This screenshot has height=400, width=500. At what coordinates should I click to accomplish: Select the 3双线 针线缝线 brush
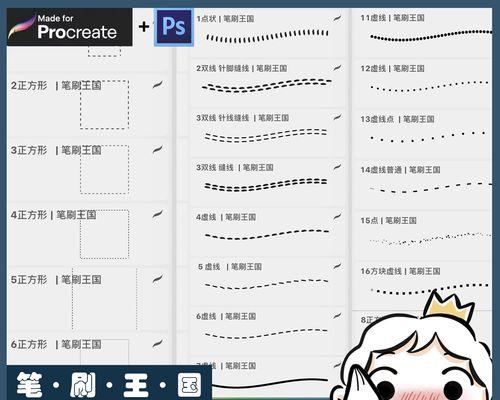coord(268,132)
